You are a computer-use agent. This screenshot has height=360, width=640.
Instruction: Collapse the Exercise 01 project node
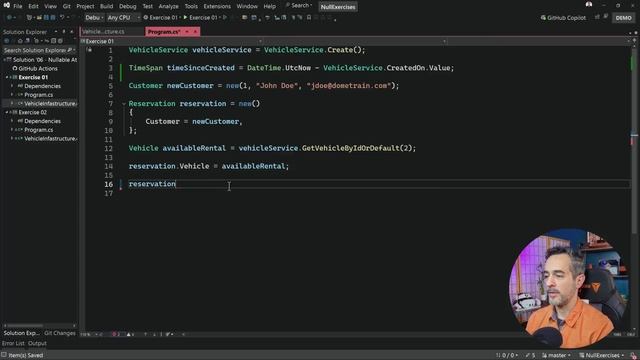7,77
